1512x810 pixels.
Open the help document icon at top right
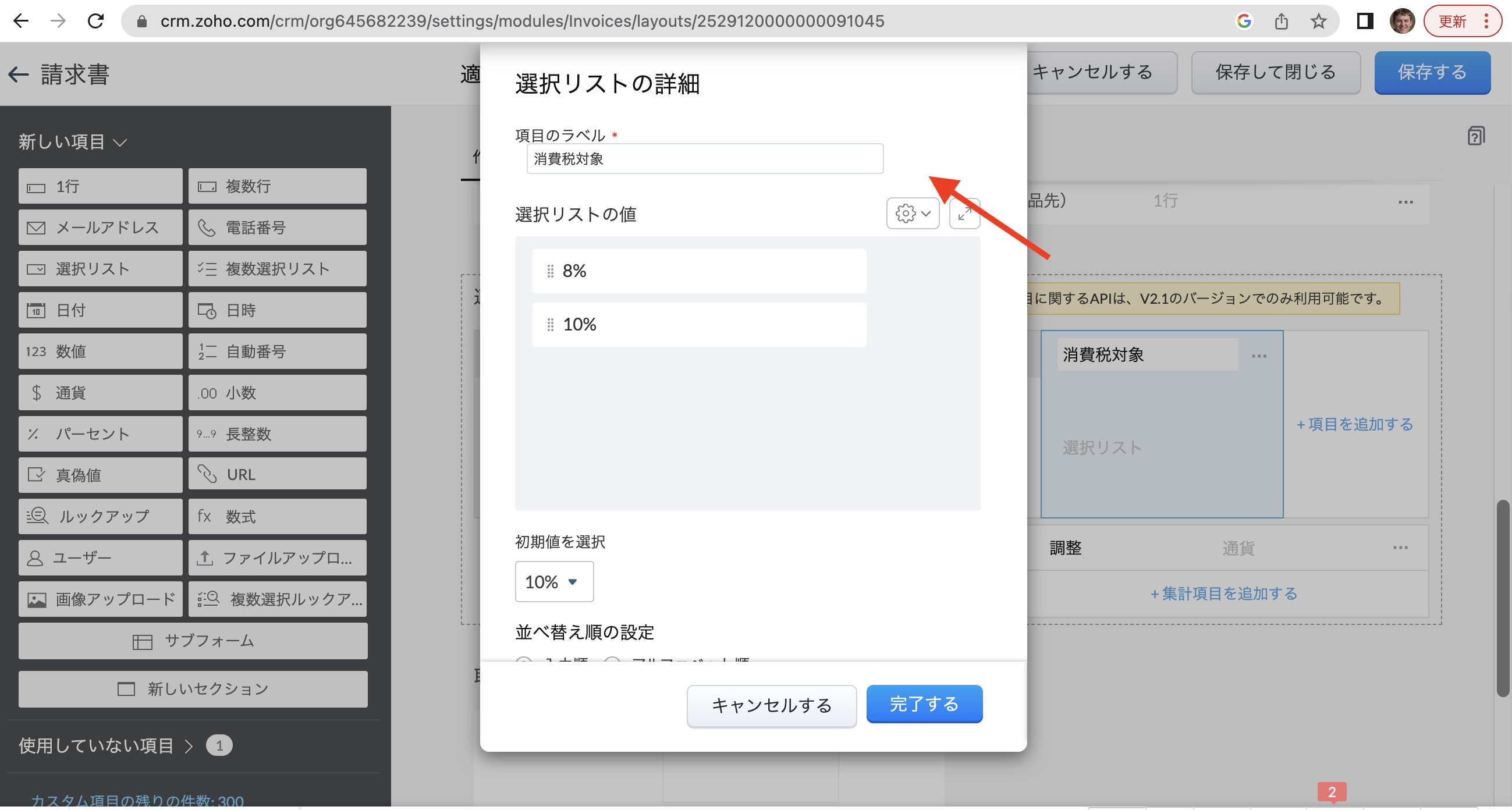tap(1475, 136)
